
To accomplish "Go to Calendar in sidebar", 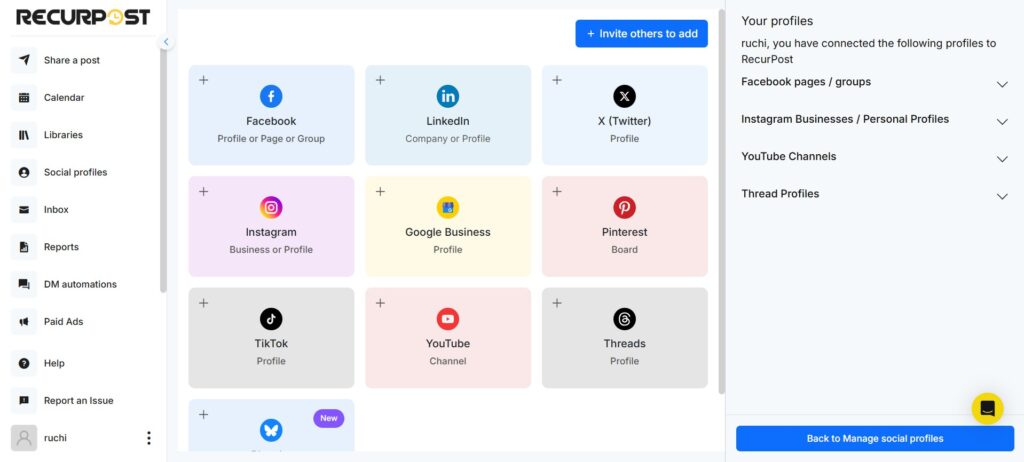I will [64, 97].
